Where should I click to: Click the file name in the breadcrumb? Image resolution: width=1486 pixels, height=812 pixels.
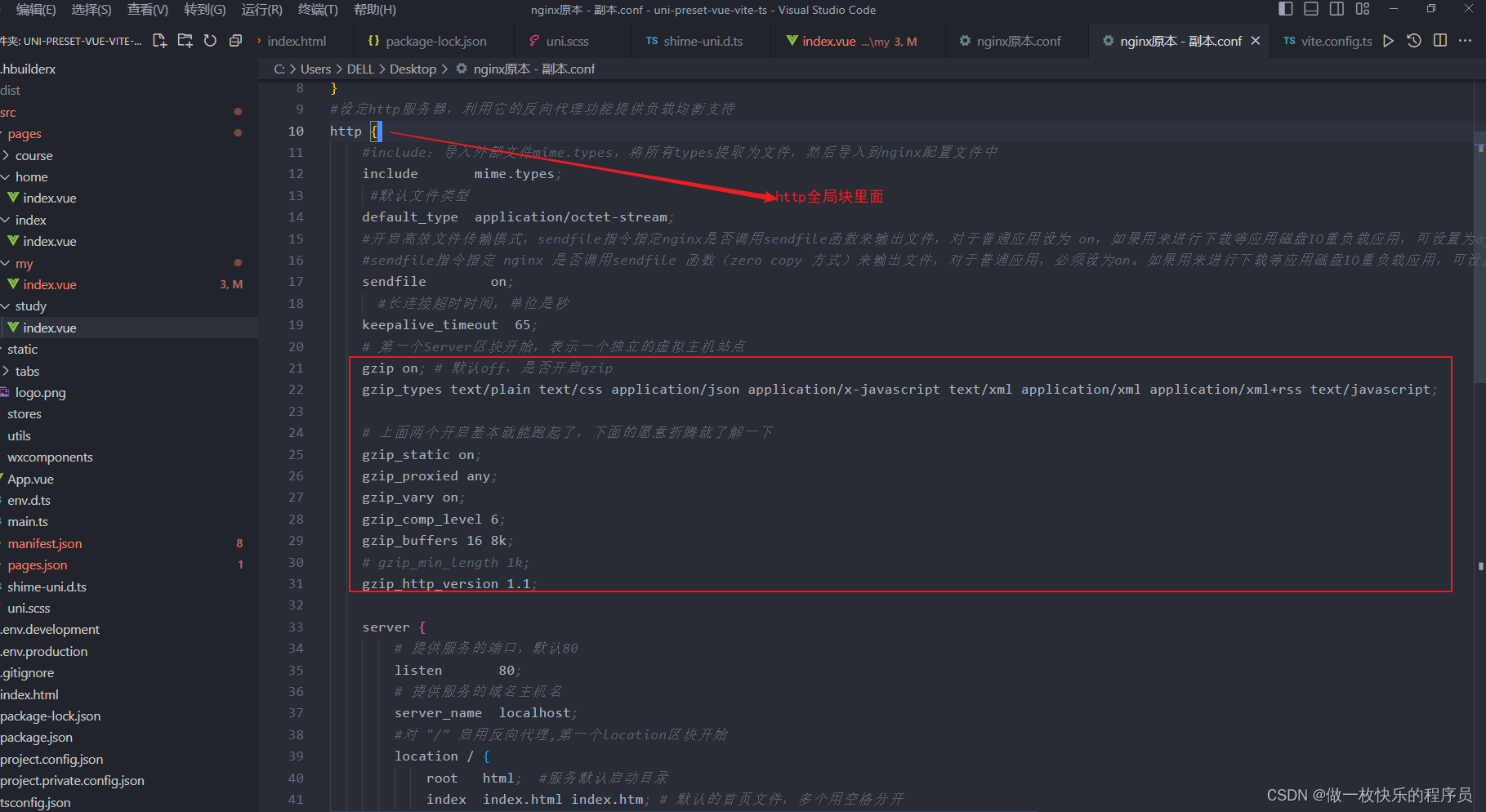click(533, 69)
